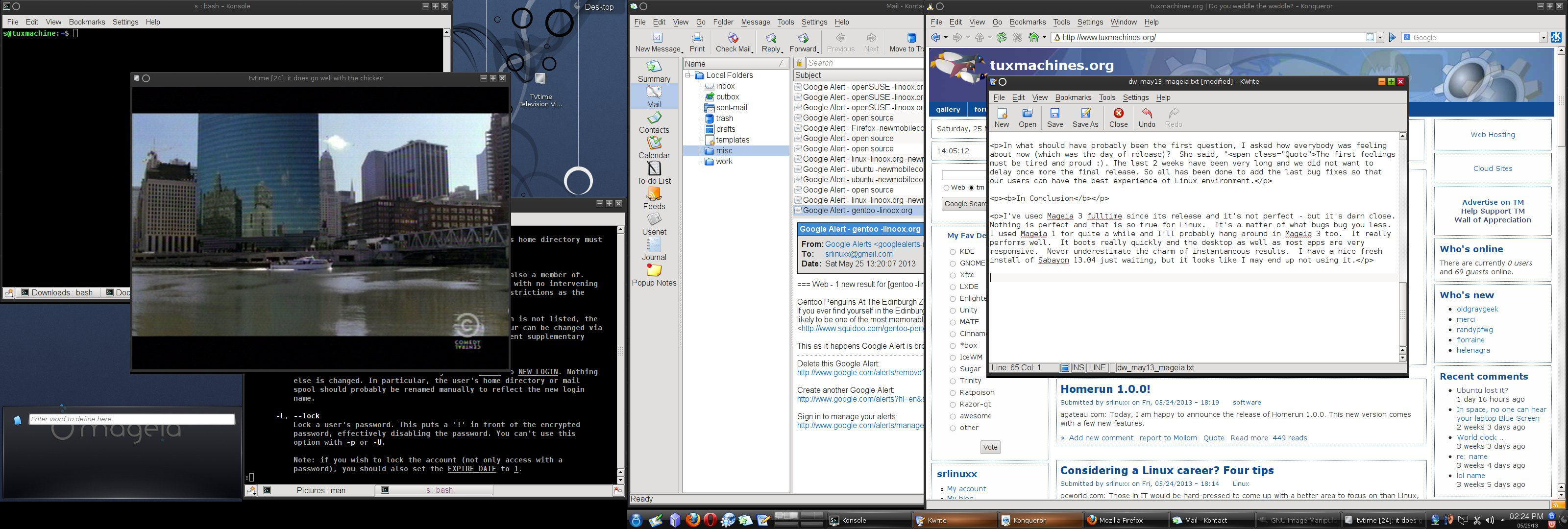Open Konqueror URL history dropdown
The width and height of the screenshot is (1568, 529).
[1380, 38]
